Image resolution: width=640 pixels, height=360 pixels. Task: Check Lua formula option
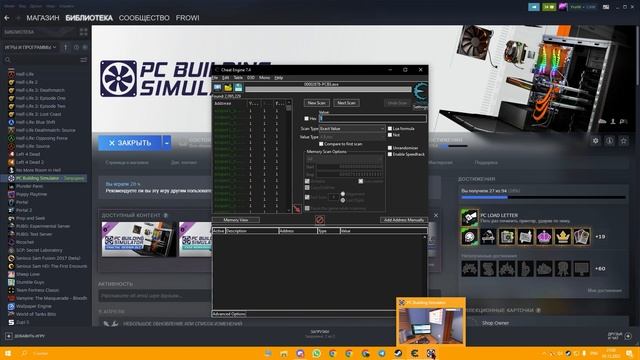tap(390, 129)
